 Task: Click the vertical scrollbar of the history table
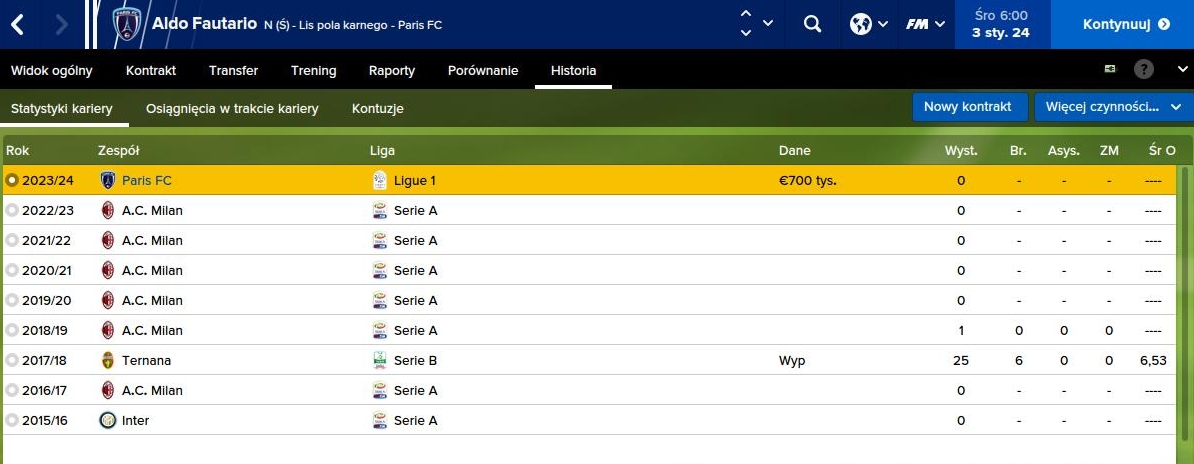pos(1185,300)
